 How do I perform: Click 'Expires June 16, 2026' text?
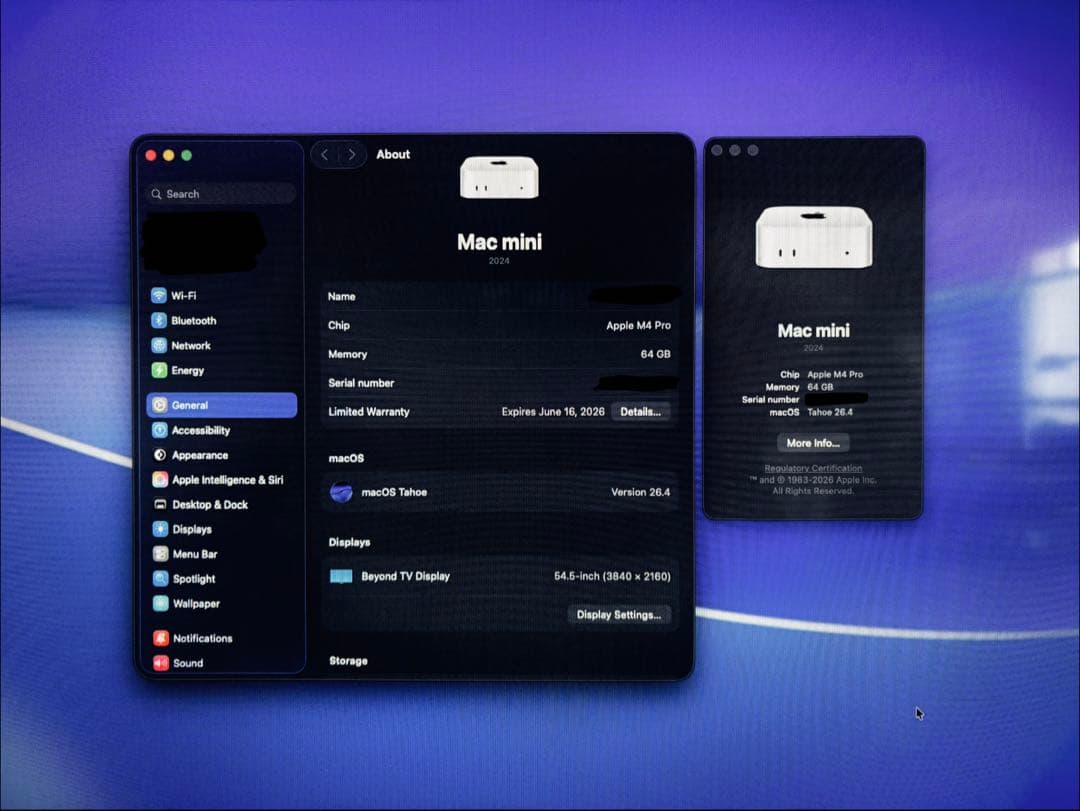(553, 411)
